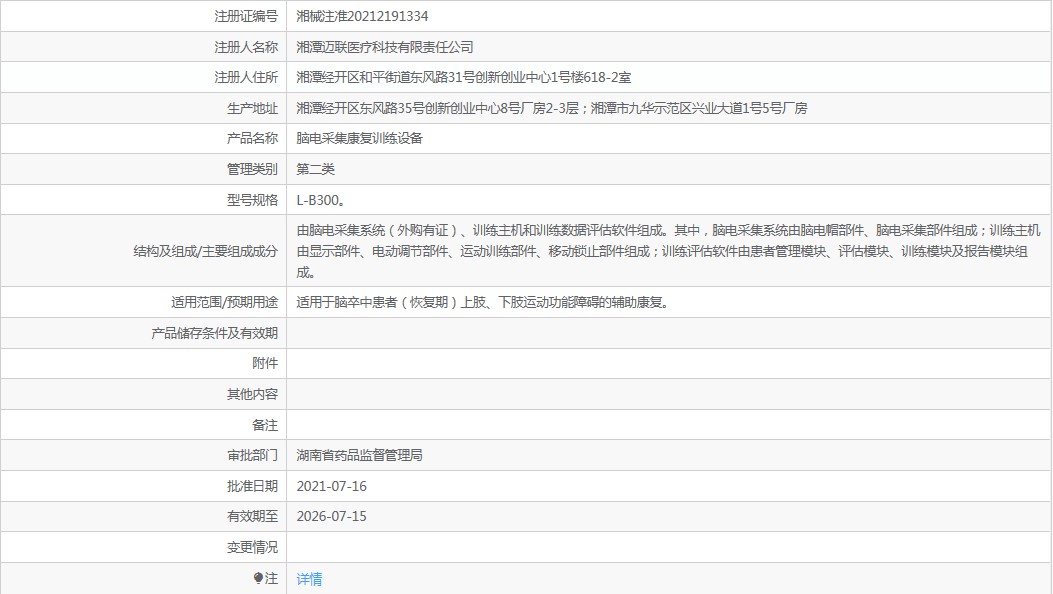Select registration number 湘械注准20212191334
This screenshot has height=594, width=1053.
point(362,16)
